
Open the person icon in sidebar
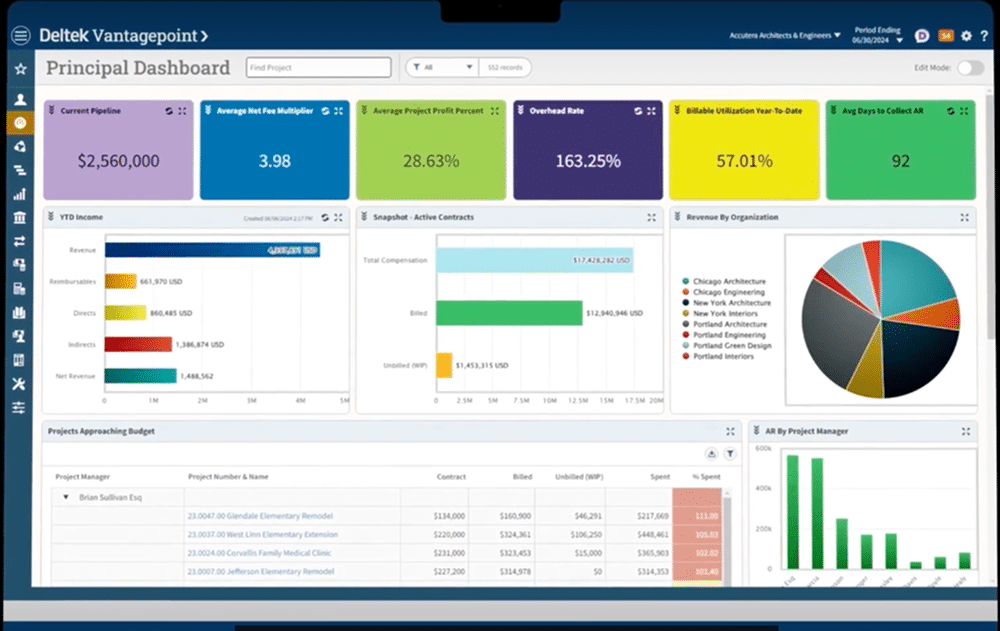point(20,99)
